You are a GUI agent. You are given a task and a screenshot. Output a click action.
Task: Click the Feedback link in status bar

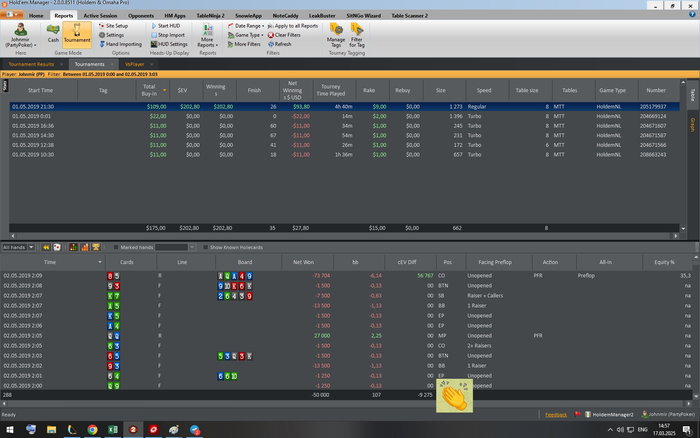tap(556, 415)
